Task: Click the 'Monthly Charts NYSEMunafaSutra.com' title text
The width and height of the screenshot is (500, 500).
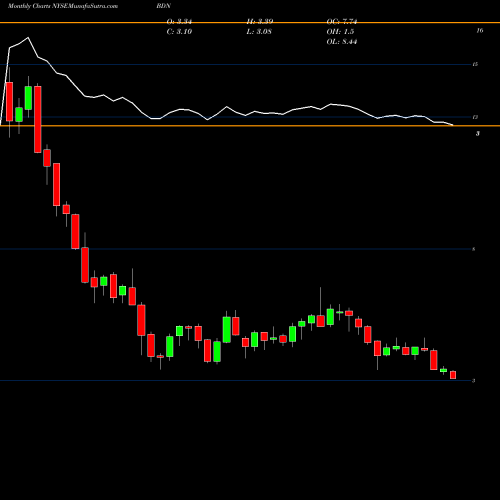Action: click(63, 6)
